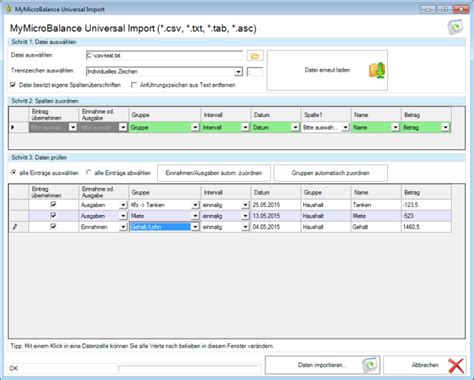Uncheck 'Eintrag übernehmen' for the Miete row
Image resolution: width=474 pixels, height=380 pixels.
click(53, 215)
